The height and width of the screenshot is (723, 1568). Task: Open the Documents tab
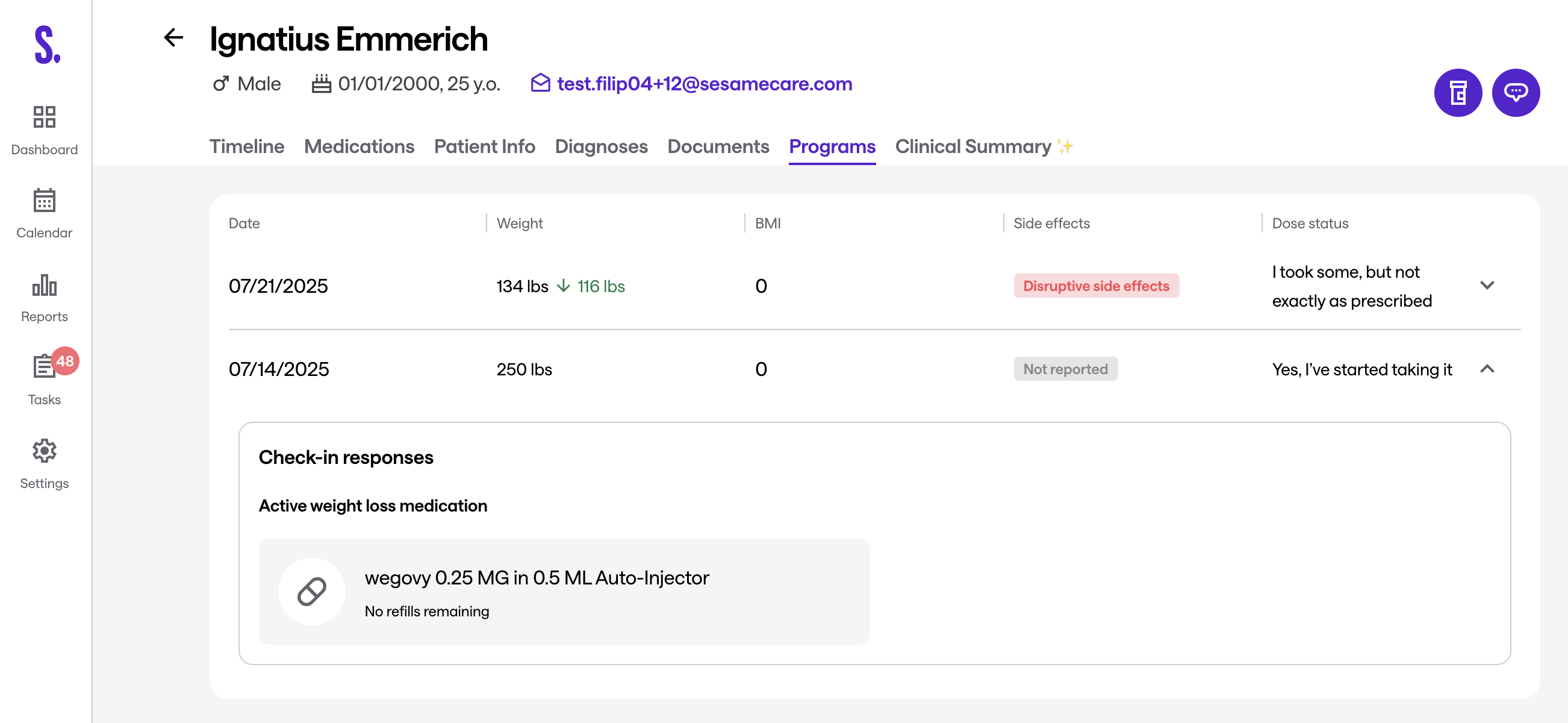coord(718,147)
